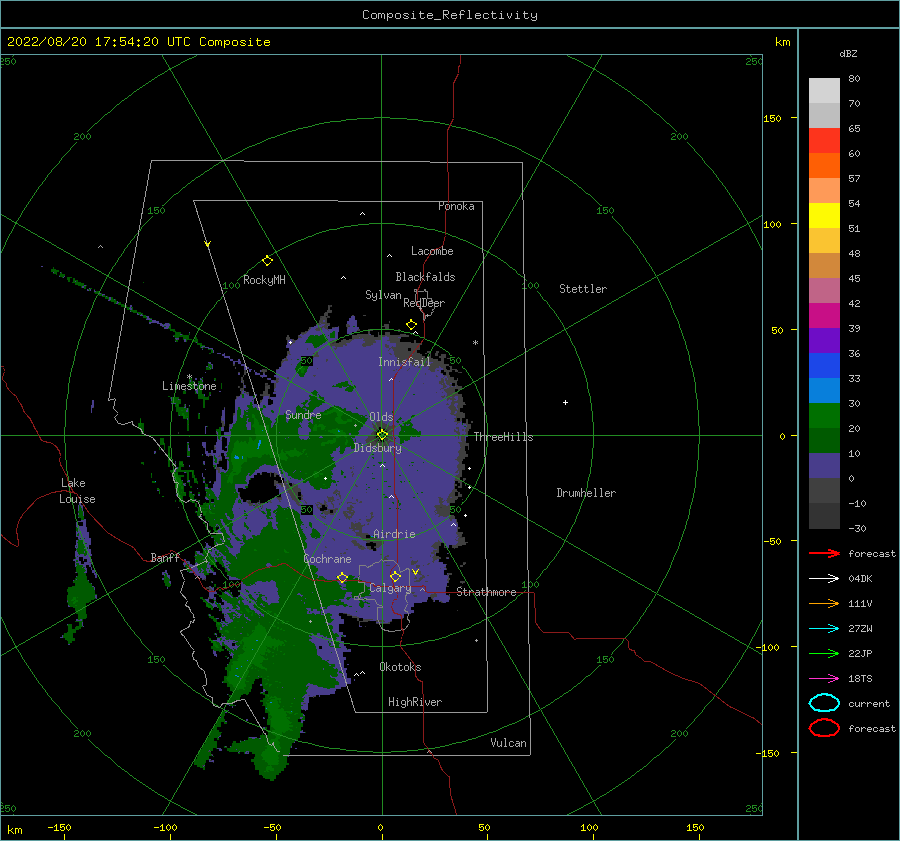Select the light blue 30–33 dBZ swatch
The width and height of the screenshot is (900, 841).
[x=824, y=390]
